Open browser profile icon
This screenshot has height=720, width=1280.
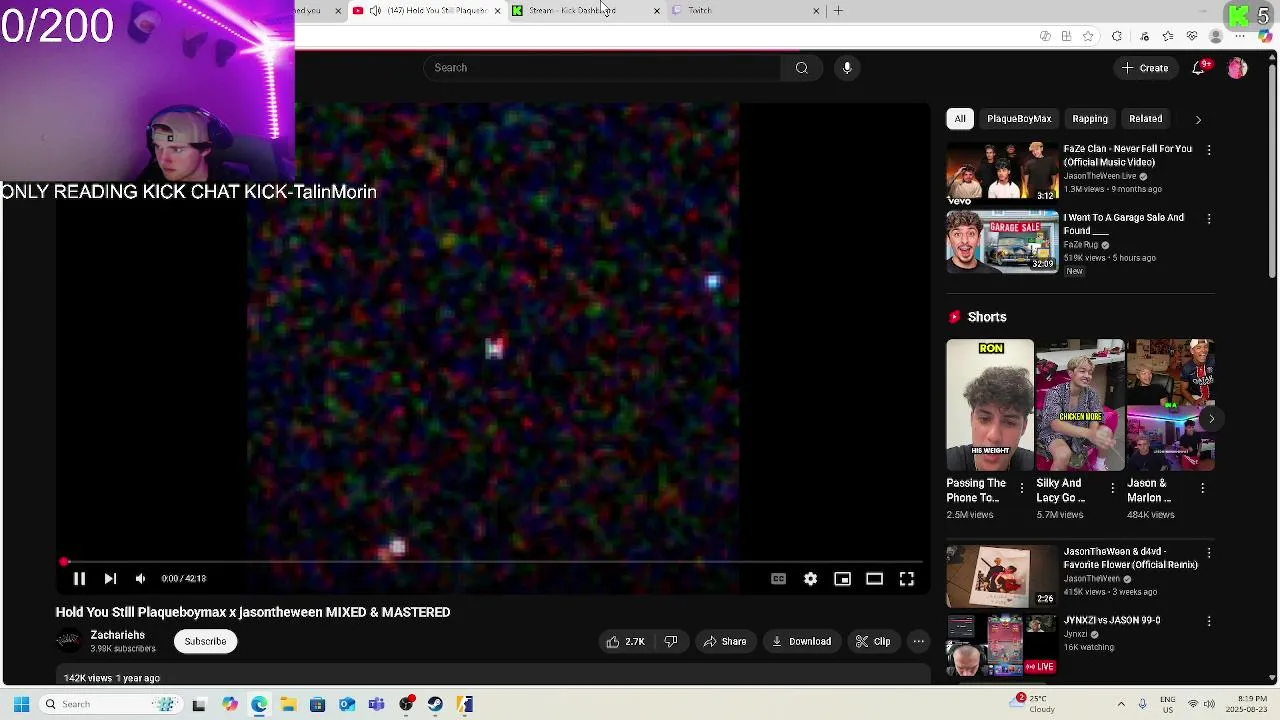pyautogui.click(x=1216, y=36)
